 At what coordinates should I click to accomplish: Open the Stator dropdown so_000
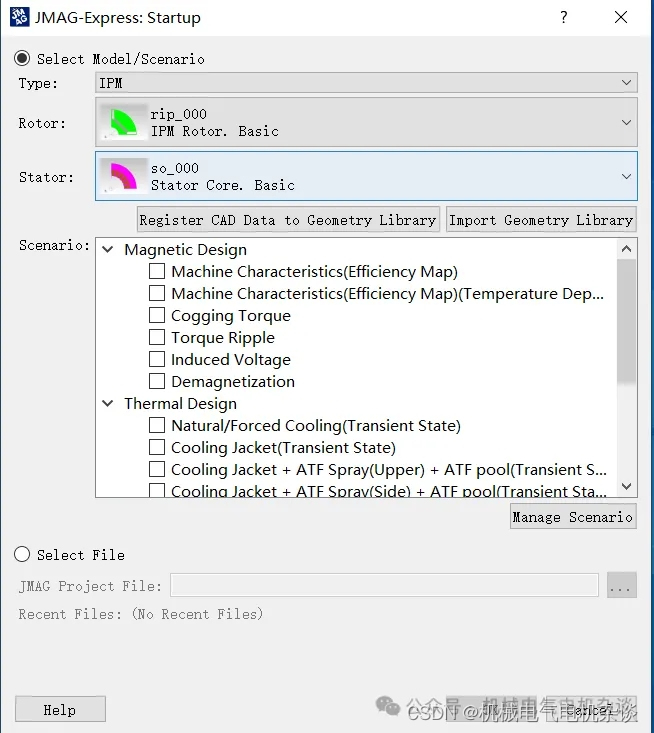click(x=366, y=176)
